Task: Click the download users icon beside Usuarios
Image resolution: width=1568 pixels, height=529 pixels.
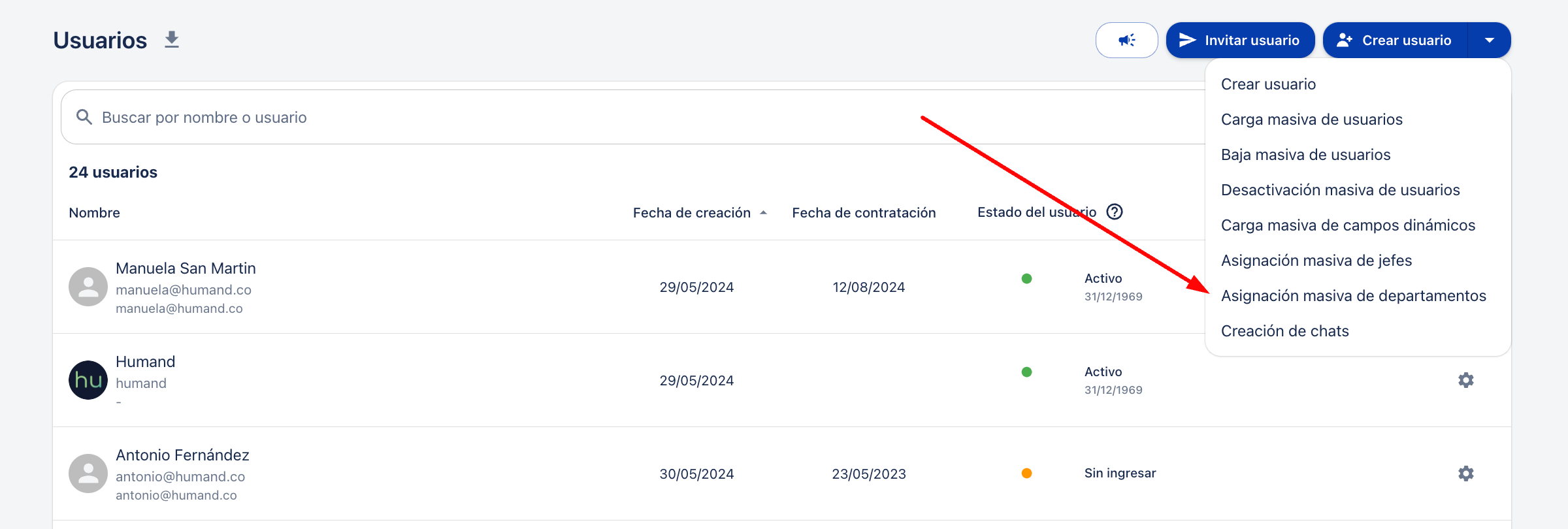Action: click(172, 40)
